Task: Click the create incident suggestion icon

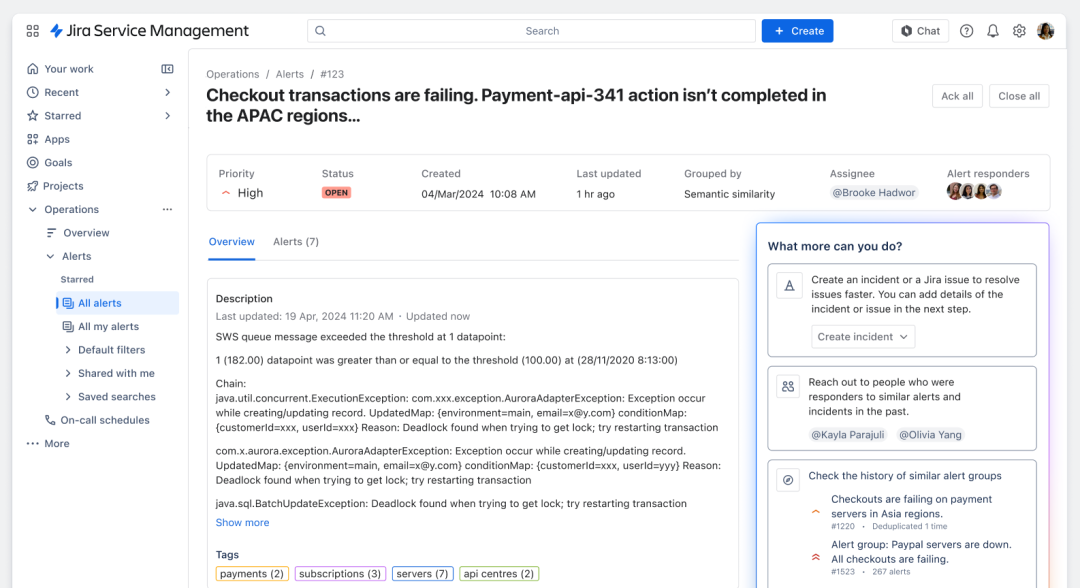Action: point(789,286)
